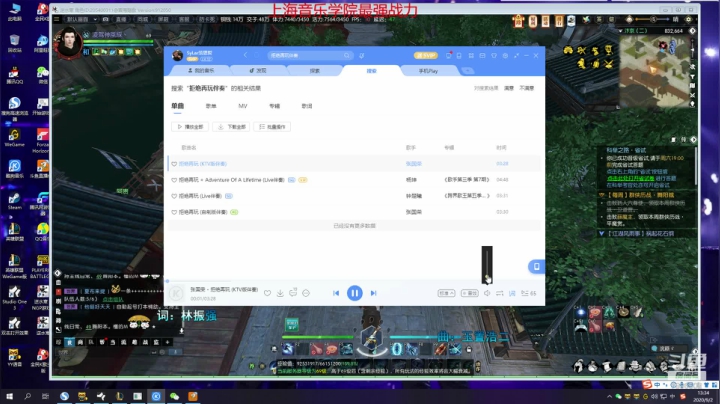Click the KuGou icon in taskbar

[x=156, y=396]
